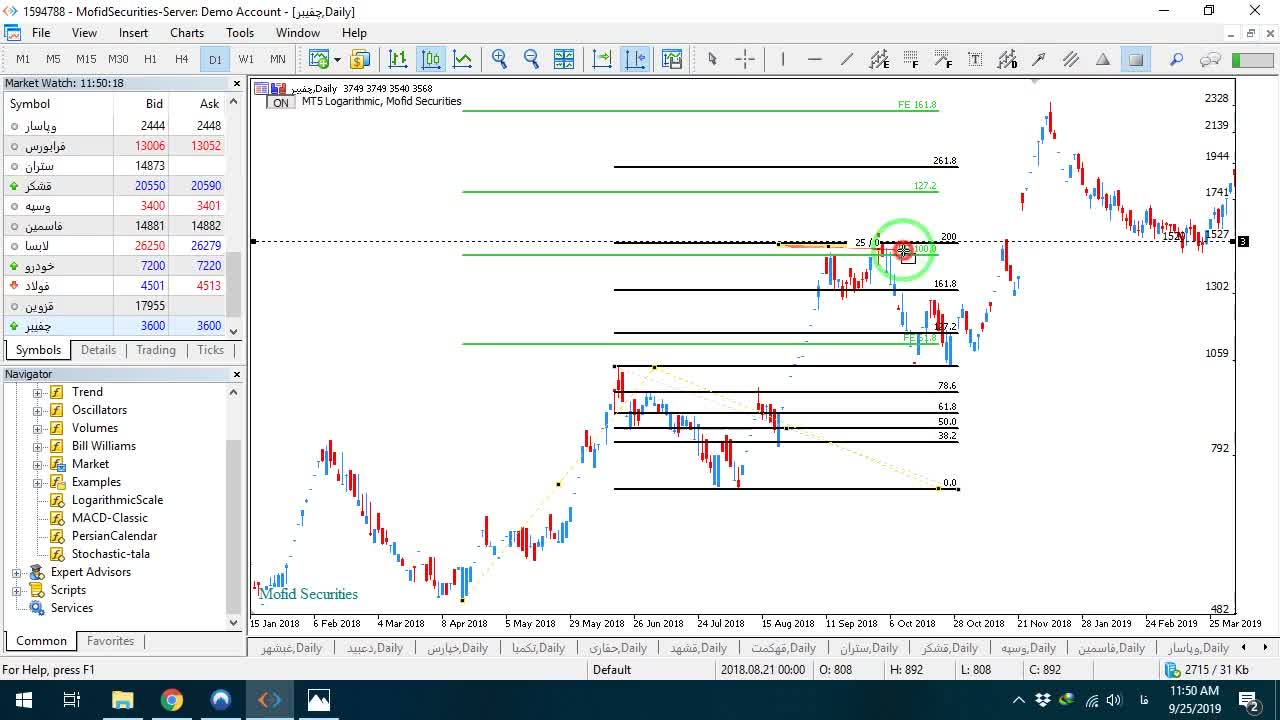Open Chrome from the Windows taskbar

pos(172,700)
